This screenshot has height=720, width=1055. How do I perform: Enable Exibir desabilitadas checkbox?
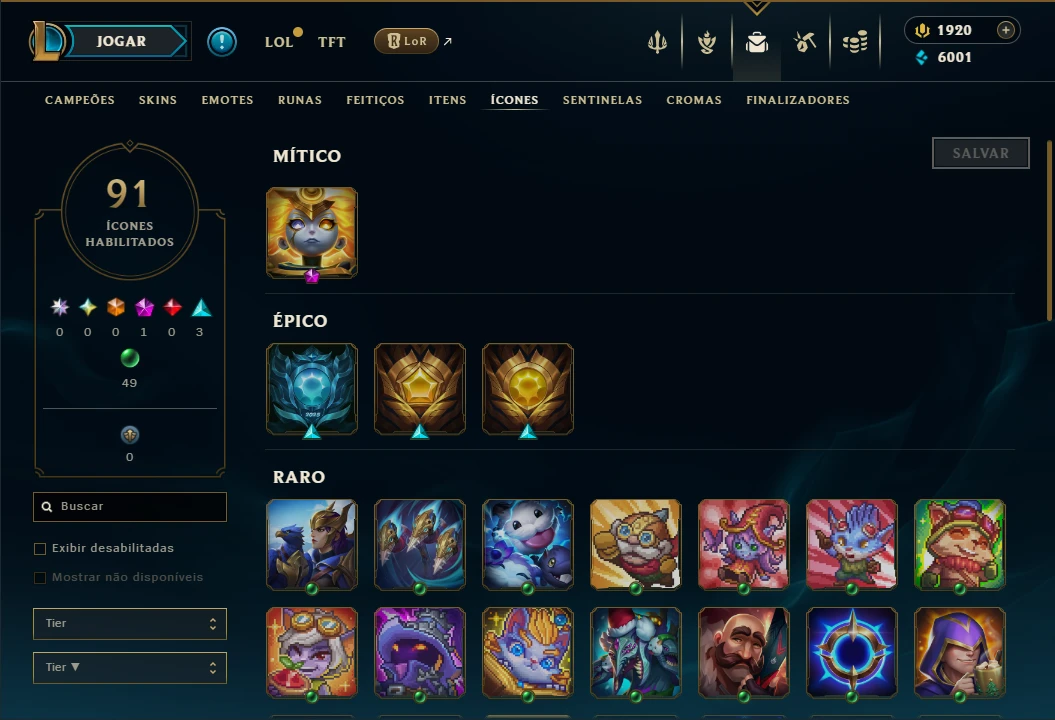pyautogui.click(x=40, y=548)
